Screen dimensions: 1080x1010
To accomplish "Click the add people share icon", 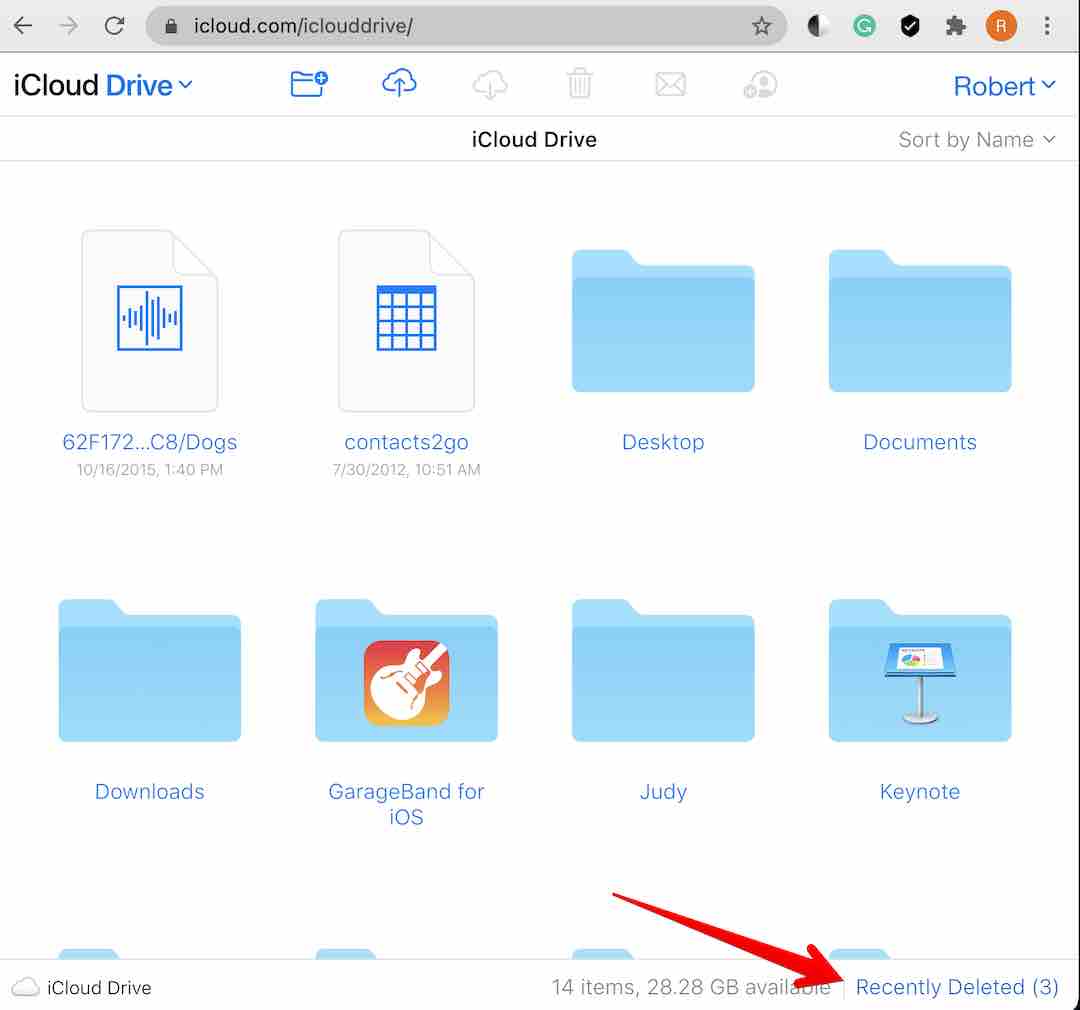I will [760, 85].
